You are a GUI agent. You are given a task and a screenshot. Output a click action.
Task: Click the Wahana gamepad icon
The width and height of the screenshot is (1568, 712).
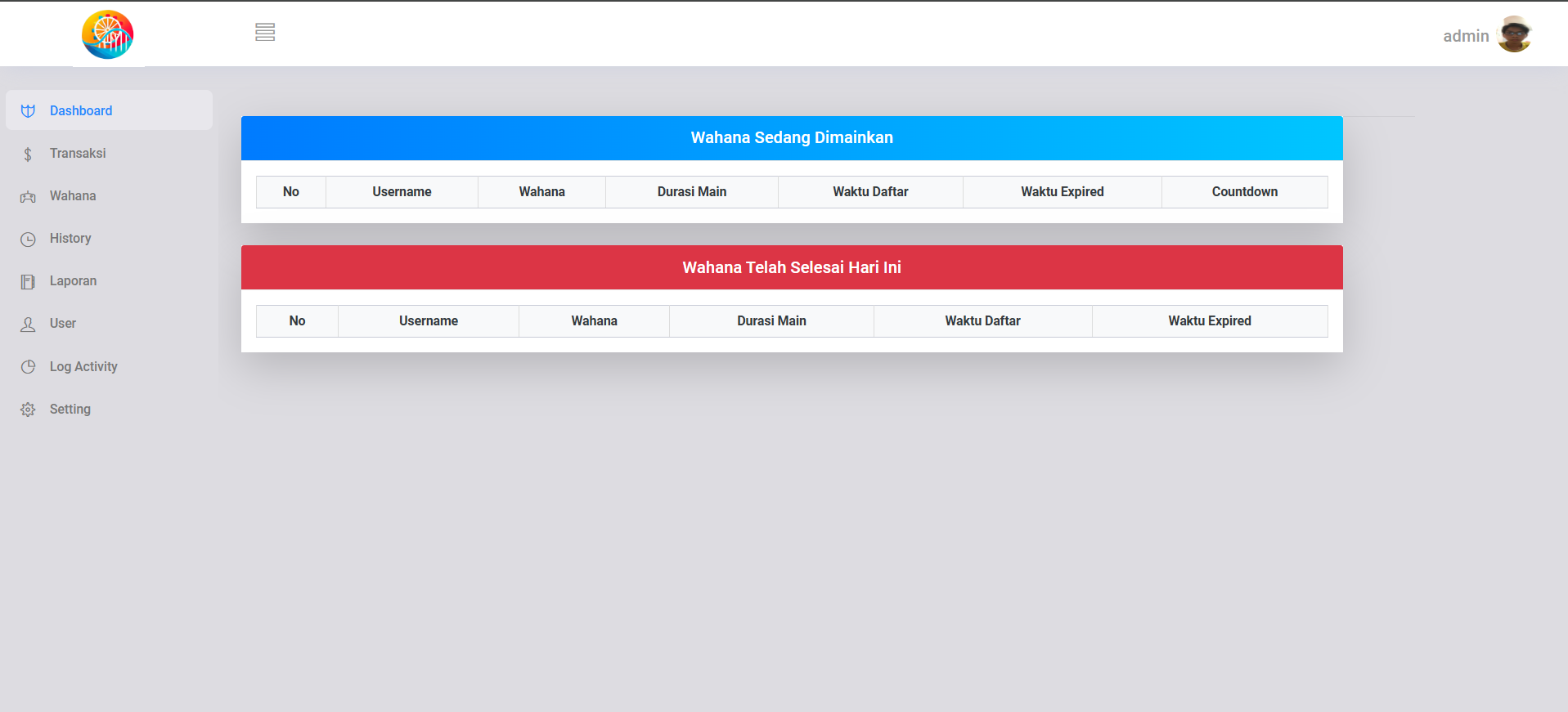tap(28, 197)
